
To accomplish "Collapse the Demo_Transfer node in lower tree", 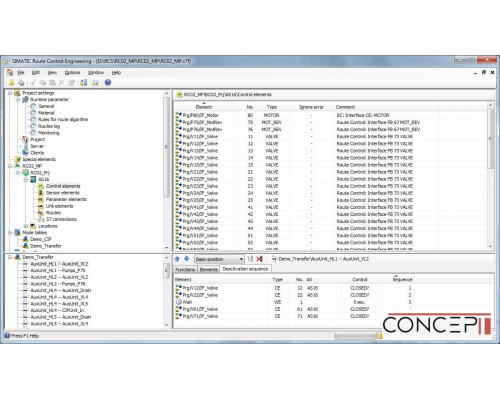I will tap(10, 257).
